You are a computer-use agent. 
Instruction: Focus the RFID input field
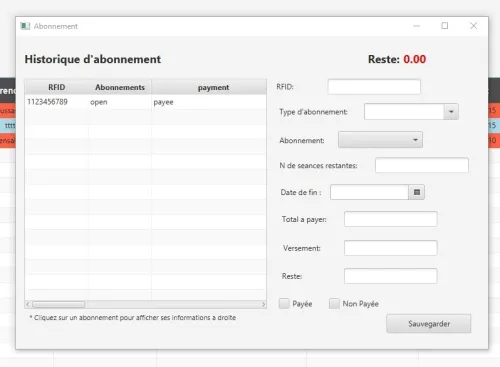coord(374,87)
